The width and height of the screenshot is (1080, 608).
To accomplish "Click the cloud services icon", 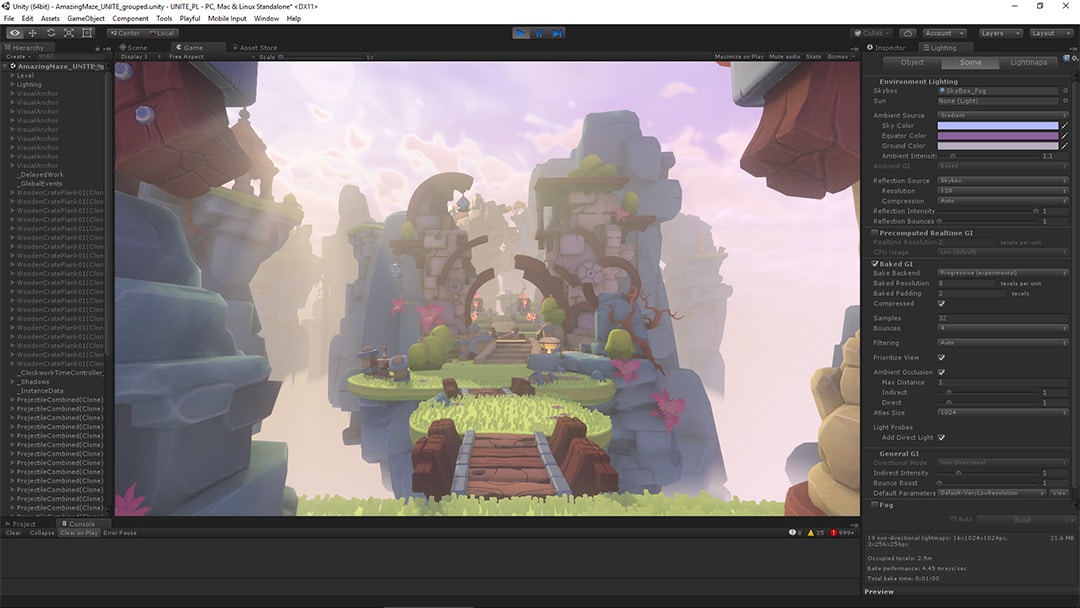I will 907,33.
